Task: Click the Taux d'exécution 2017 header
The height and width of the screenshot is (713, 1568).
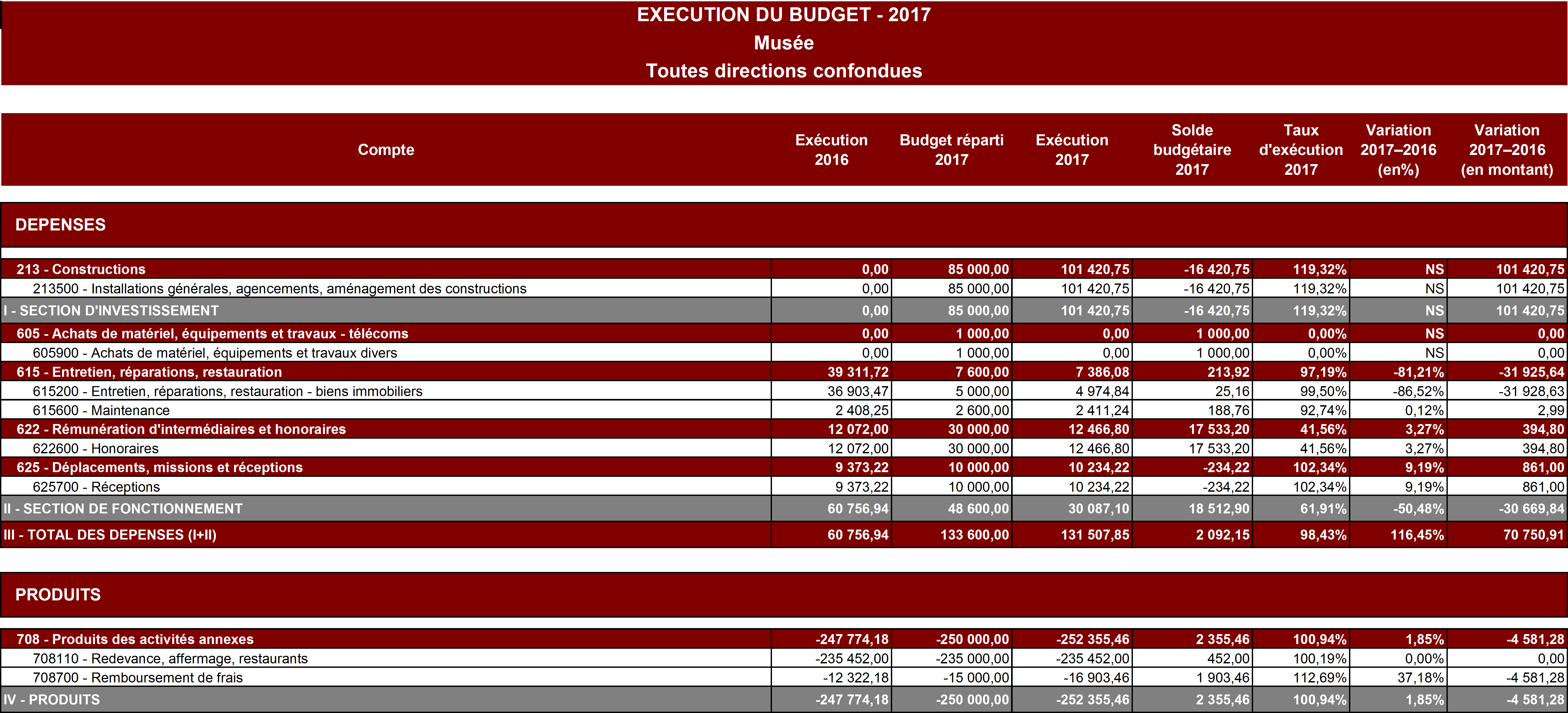Action: pyautogui.click(x=1300, y=150)
